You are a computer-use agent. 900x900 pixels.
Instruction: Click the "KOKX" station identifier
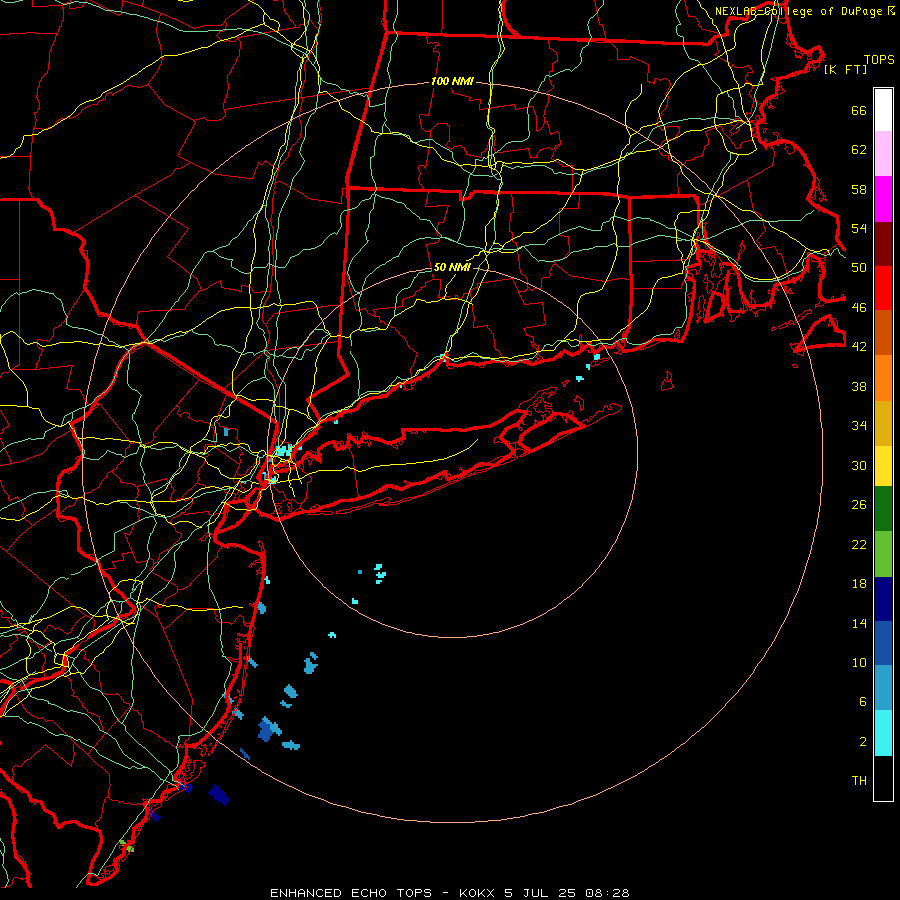pos(476,893)
